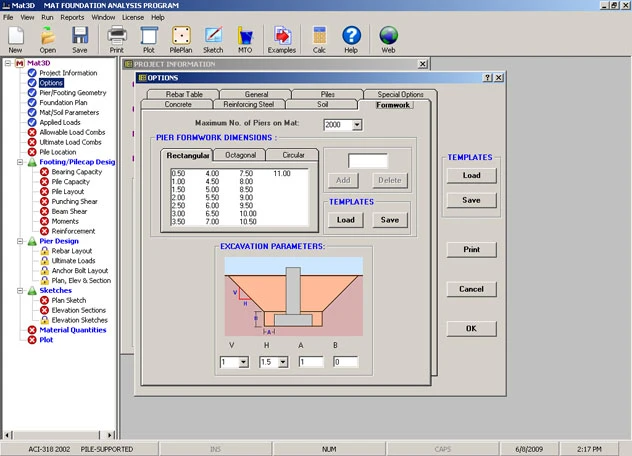Select Pier/Footing Geometry tree node
This screenshot has height=456, width=632.
73,93
